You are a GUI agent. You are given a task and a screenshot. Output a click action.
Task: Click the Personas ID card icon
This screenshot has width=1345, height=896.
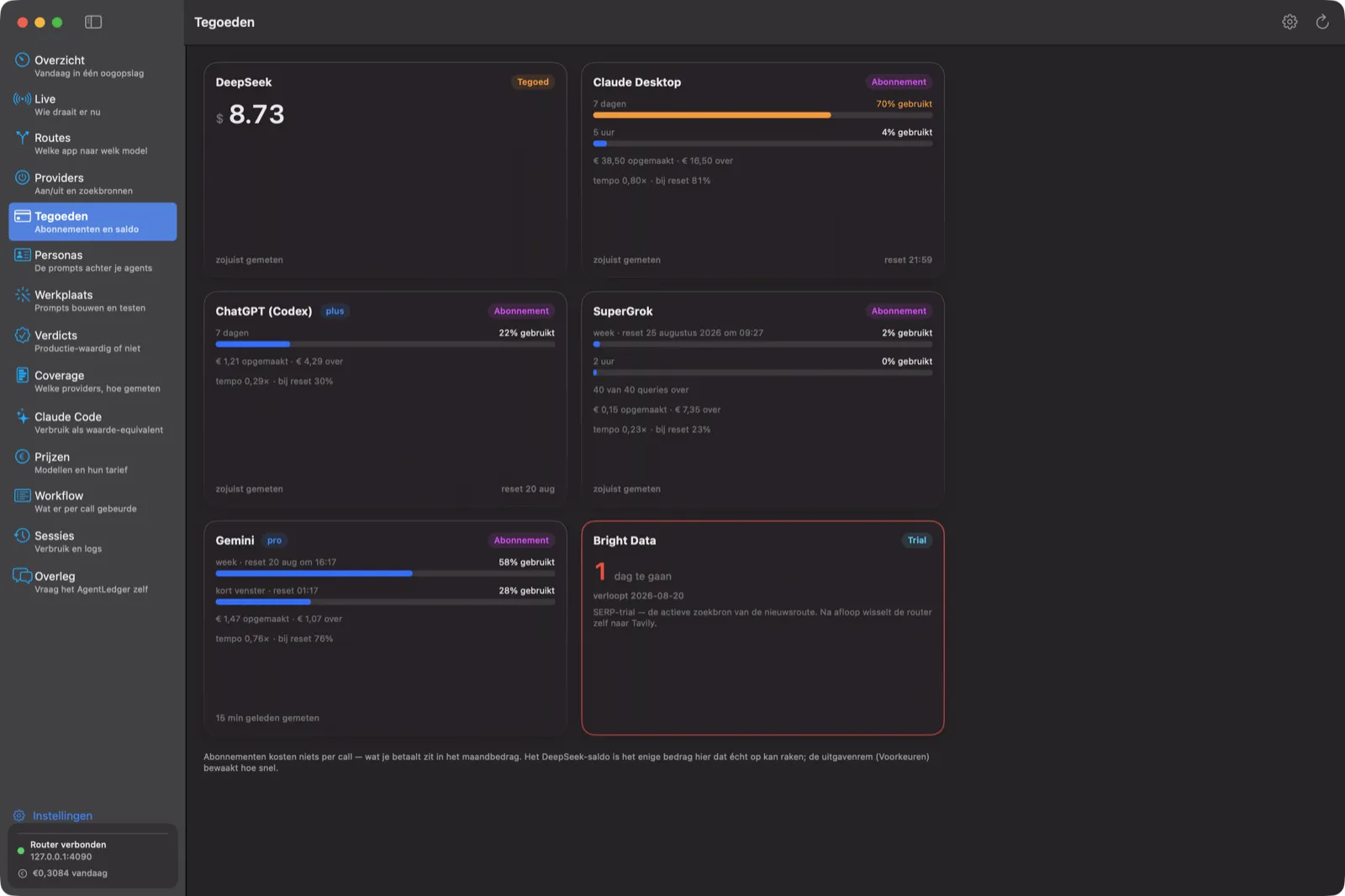point(23,255)
